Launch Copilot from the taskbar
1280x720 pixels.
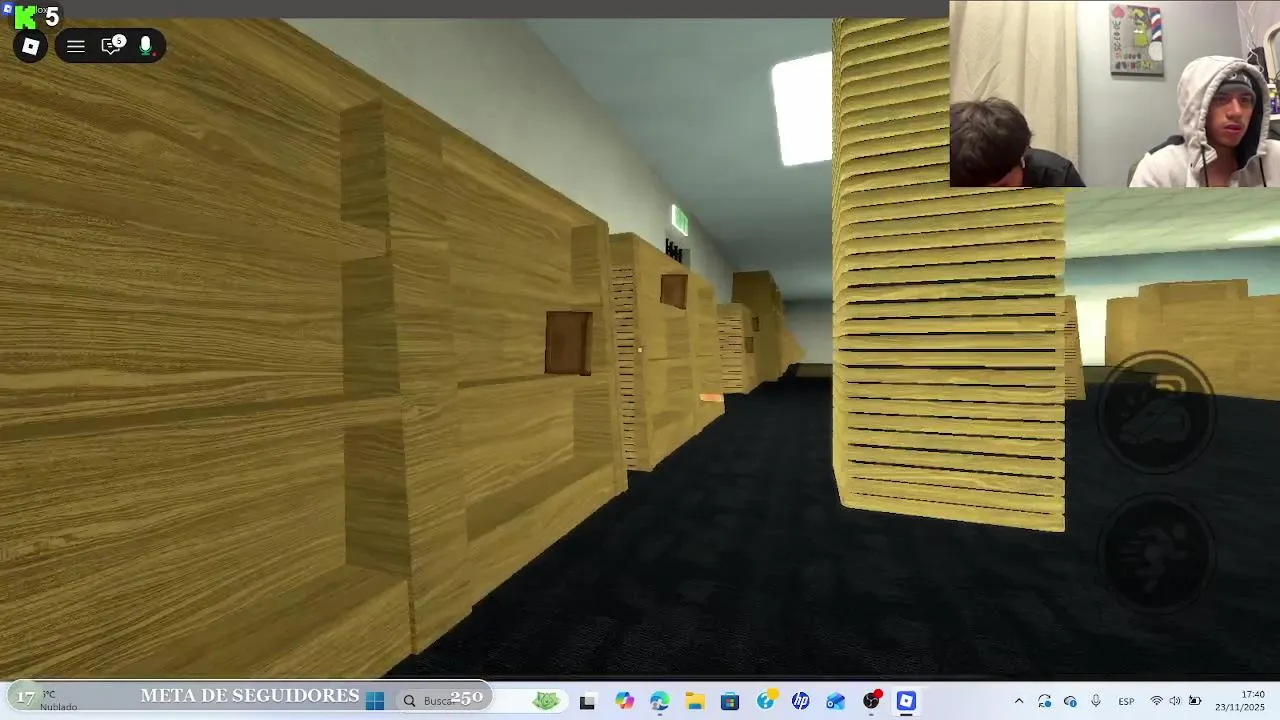pos(624,701)
